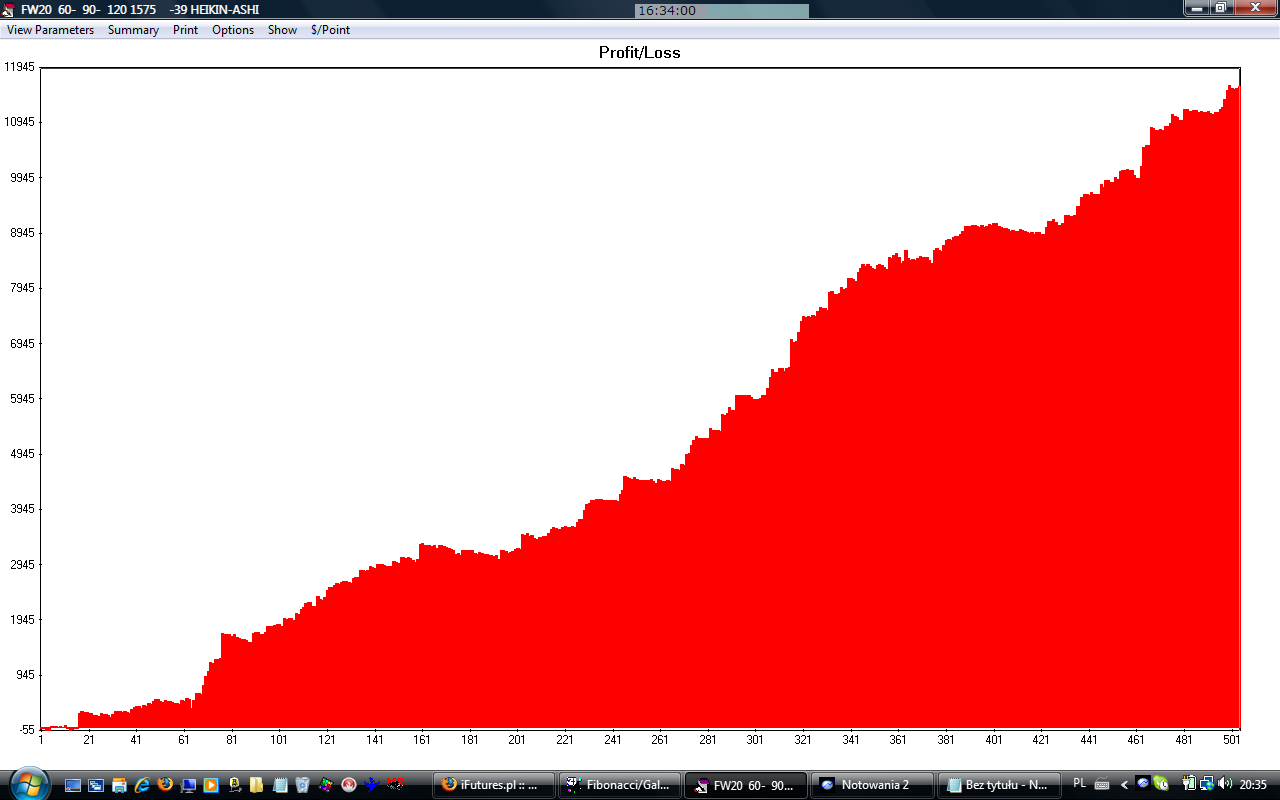Expand hidden system tray icons arrow
Screen dimensions: 1280x800
pyautogui.click(x=1125, y=785)
